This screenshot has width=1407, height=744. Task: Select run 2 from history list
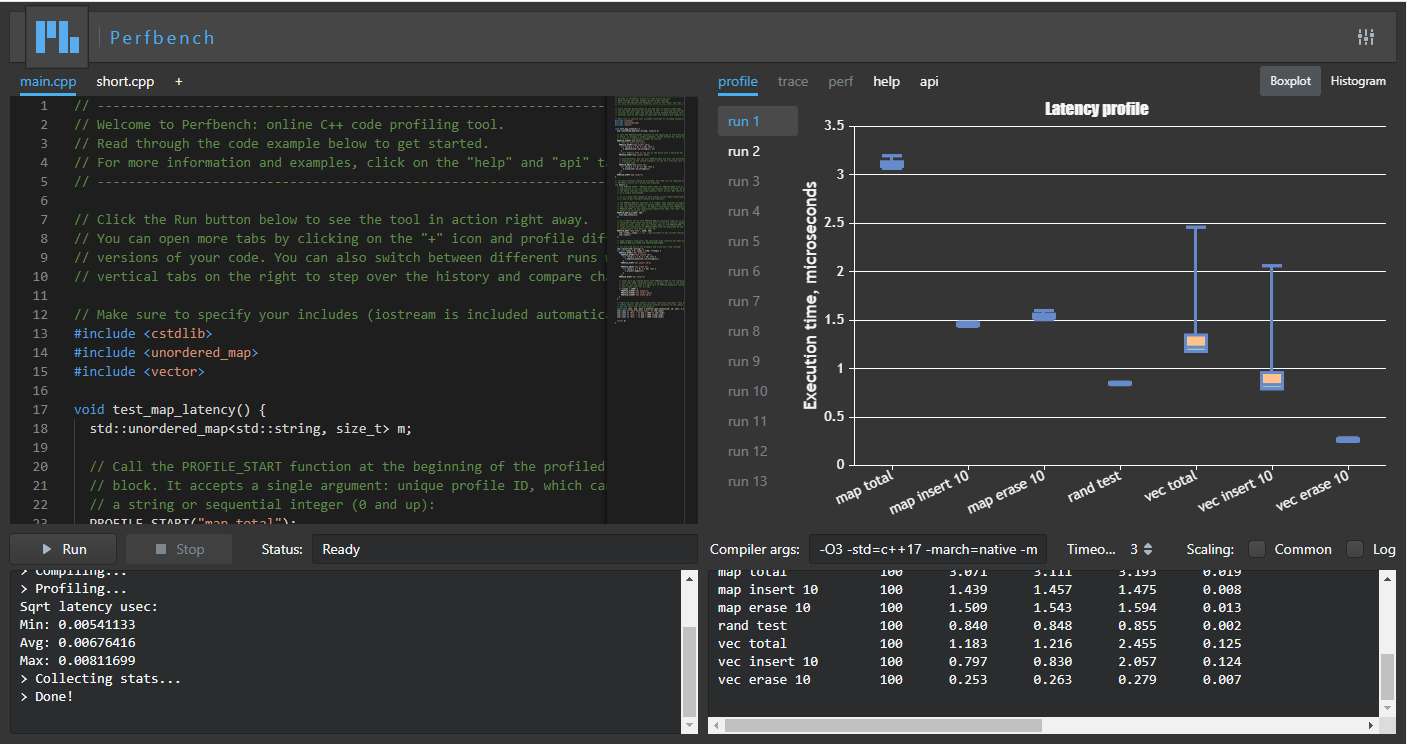click(744, 151)
